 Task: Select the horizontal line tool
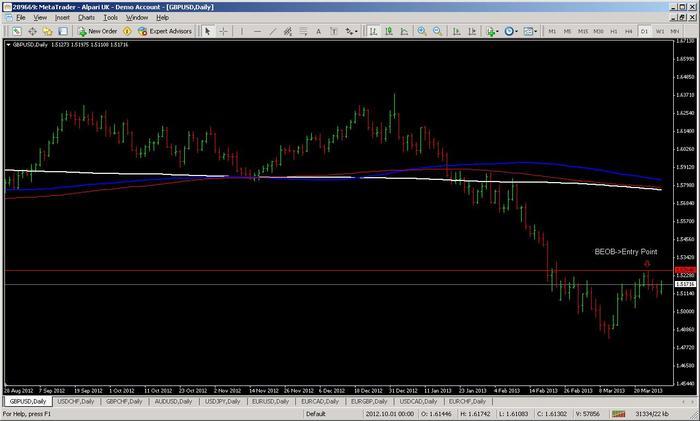point(257,31)
